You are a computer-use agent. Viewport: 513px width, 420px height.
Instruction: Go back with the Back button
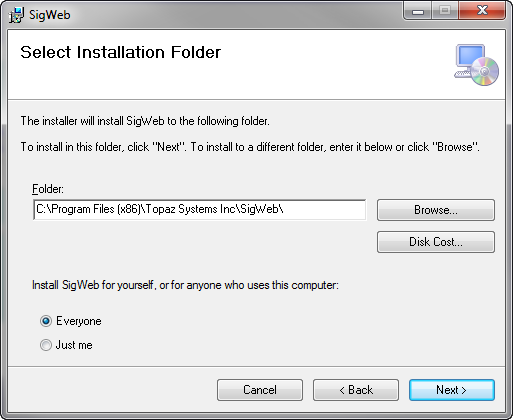[x=356, y=390]
